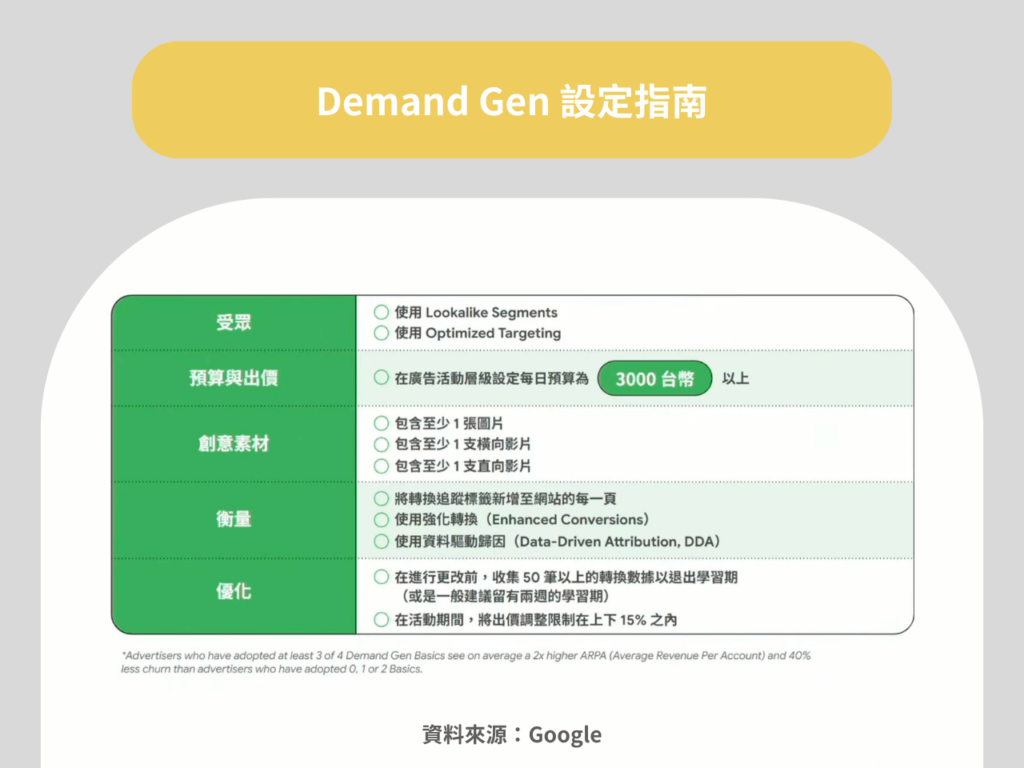Tick the 將轉換追蹤標籤新增至網站 circle
1024x768 pixels.
pos(381,498)
